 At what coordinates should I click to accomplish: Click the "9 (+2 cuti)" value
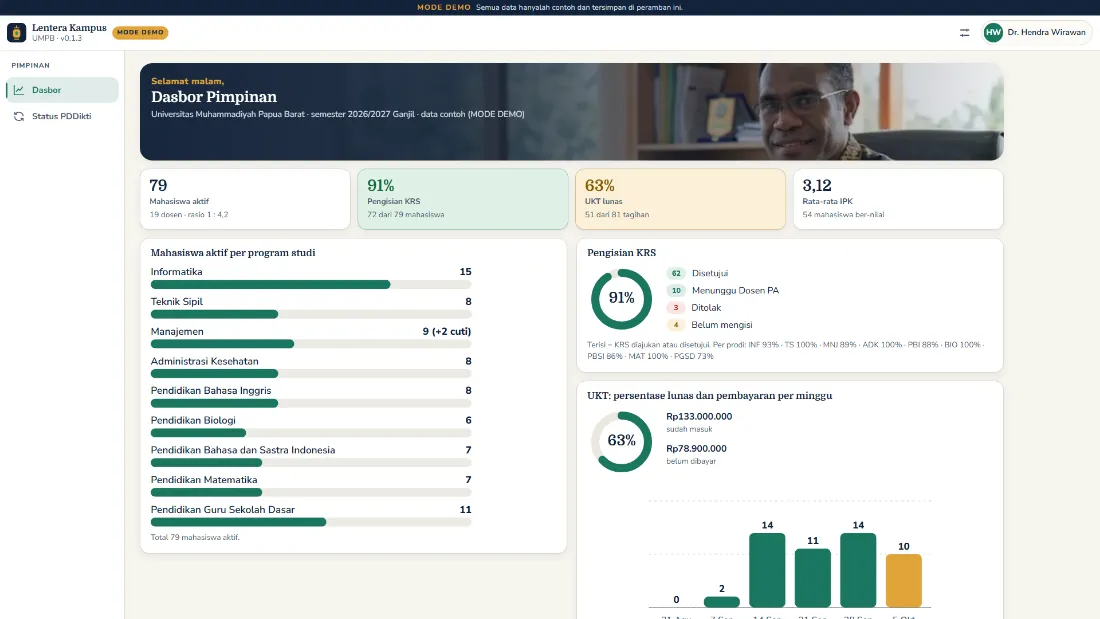(x=447, y=331)
